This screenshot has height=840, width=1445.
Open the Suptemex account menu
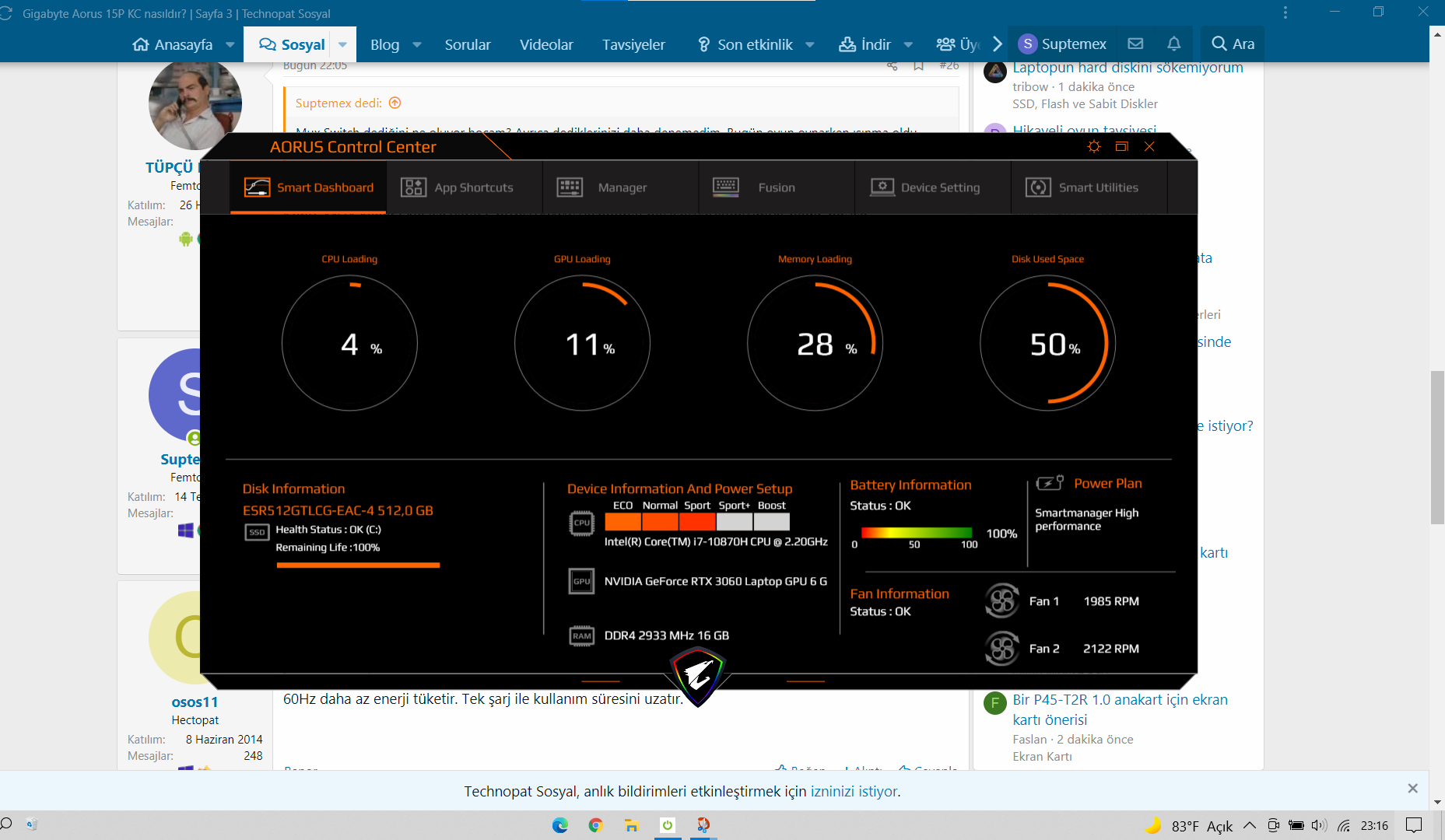1062,44
